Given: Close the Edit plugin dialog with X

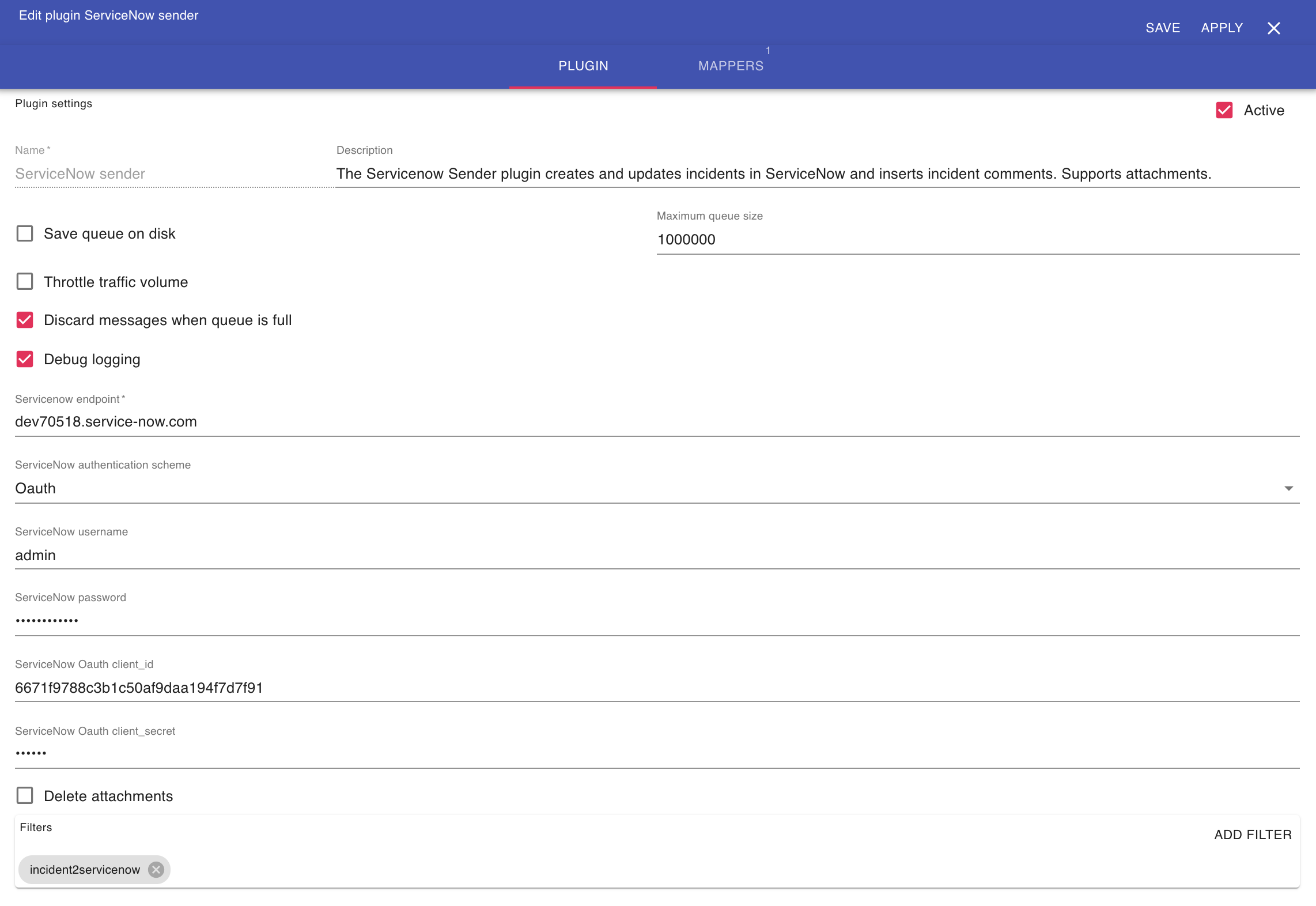Looking at the screenshot, I should coord(1273,28).
